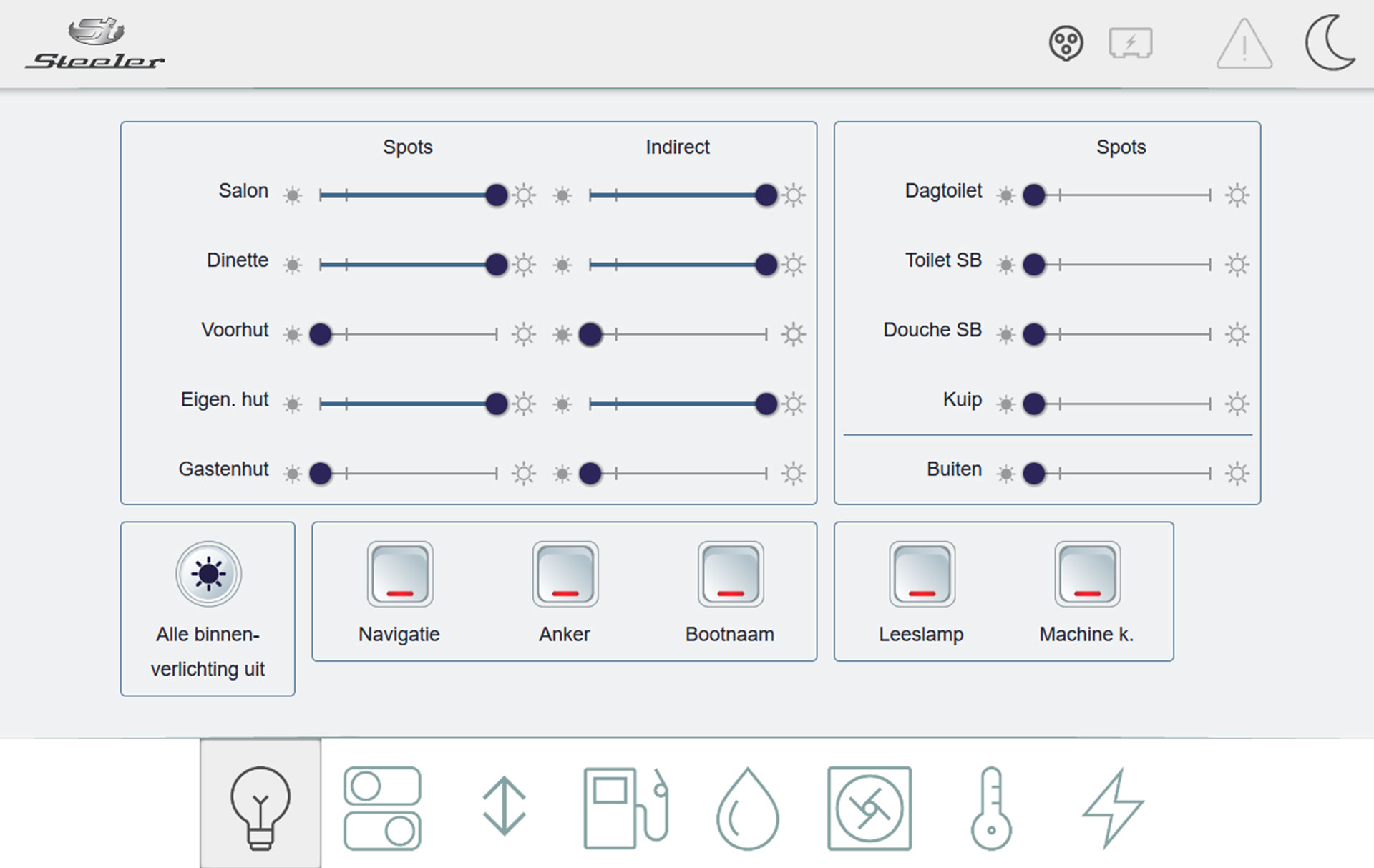Screen dimensions: 1374x868
Task: Click the Salon Spots slider handle
Action: tap(496, 195)
